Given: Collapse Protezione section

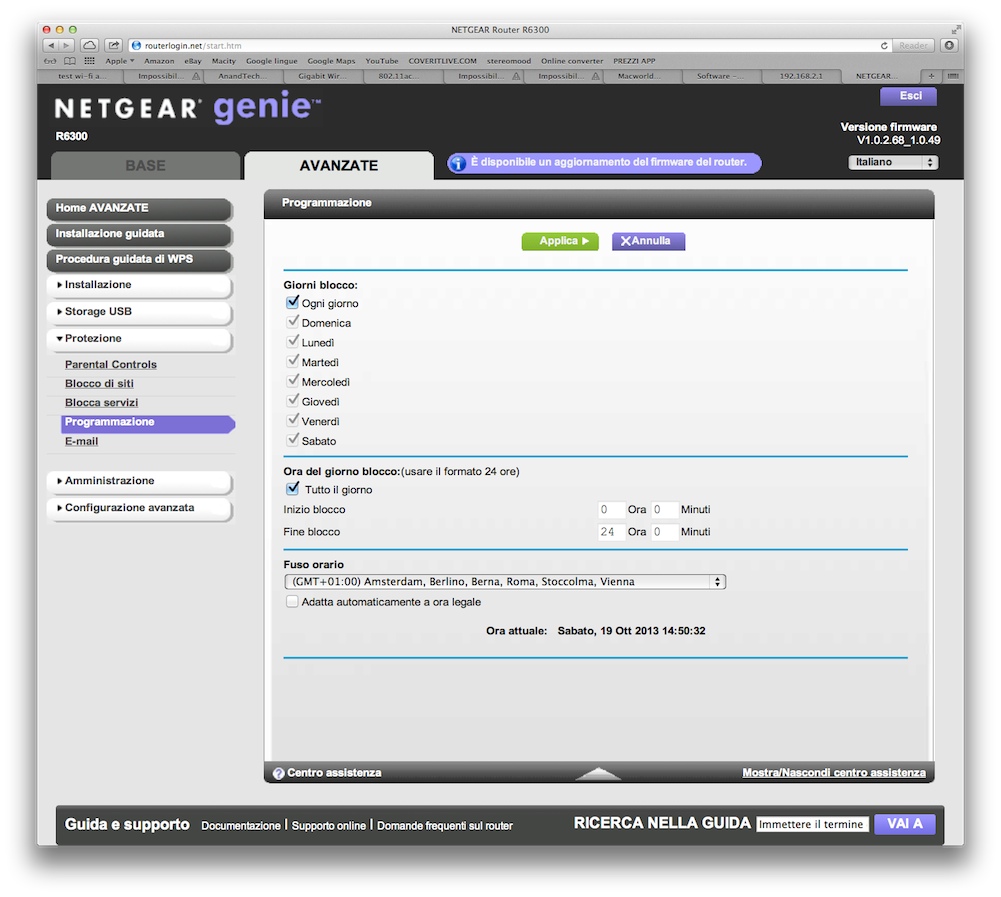Looking at the screenshot, I should 139,338.
